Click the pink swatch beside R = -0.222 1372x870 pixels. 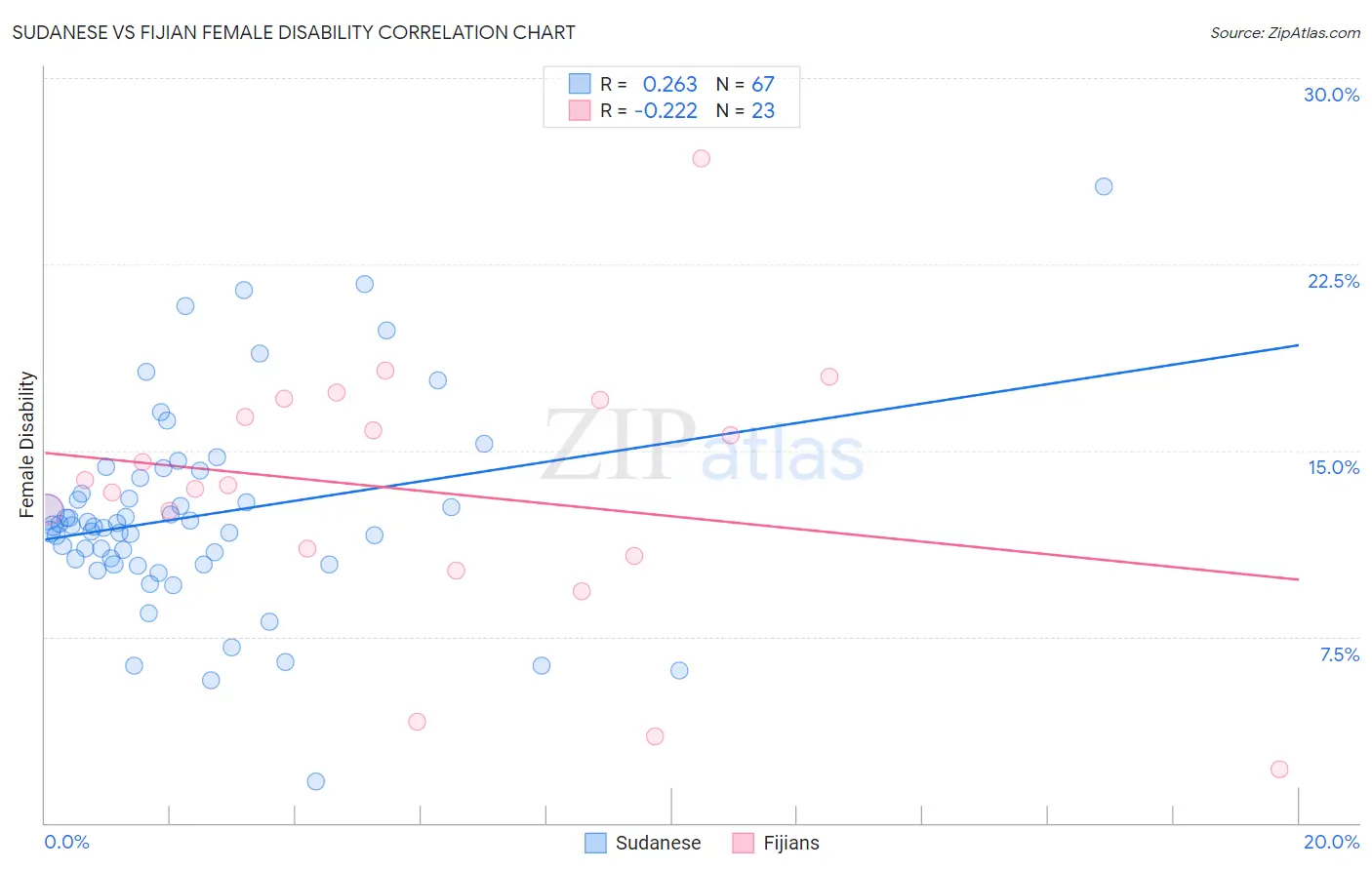(x=580, y=110)
